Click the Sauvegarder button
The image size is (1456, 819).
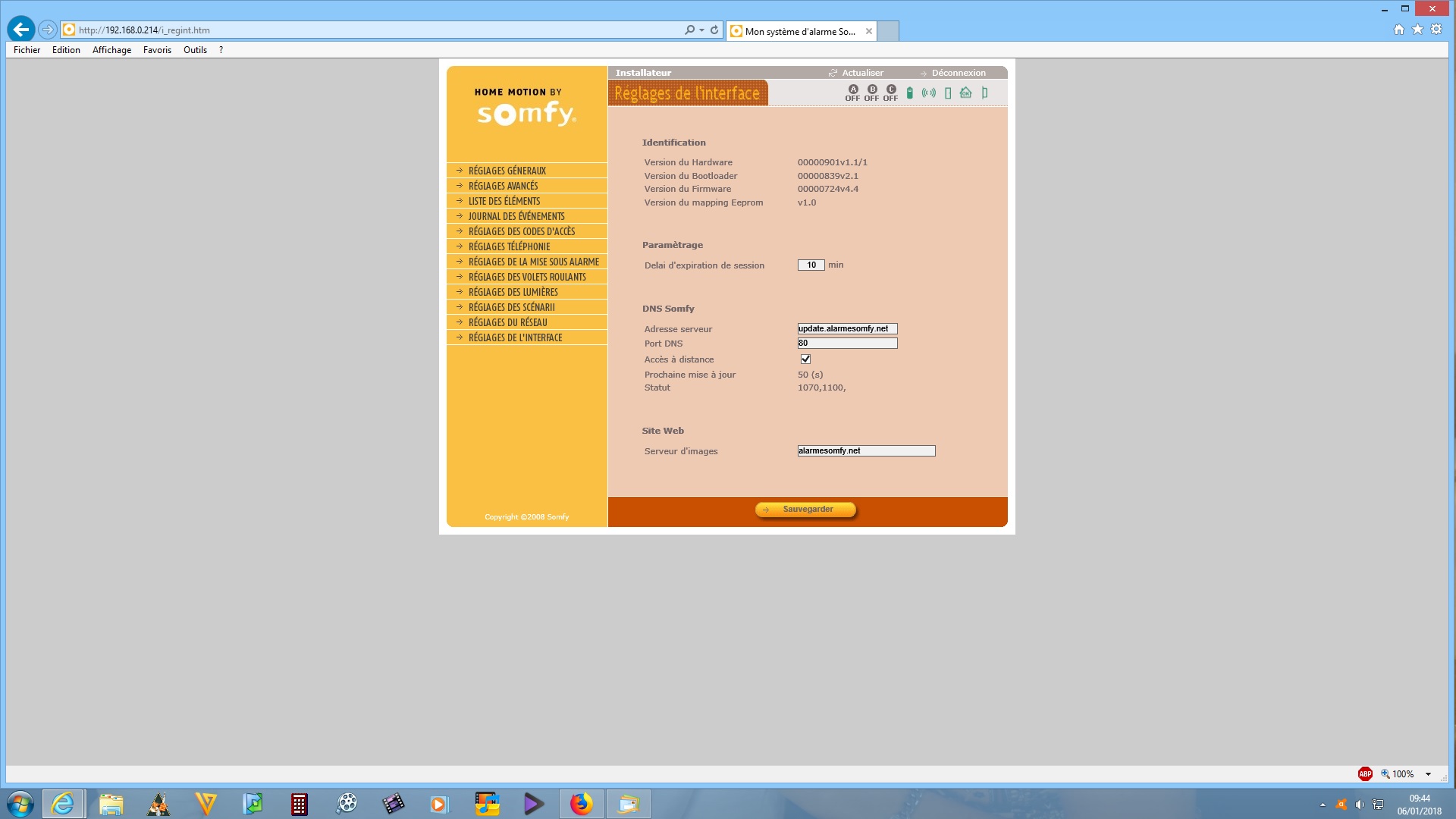[x=806, y=510]
